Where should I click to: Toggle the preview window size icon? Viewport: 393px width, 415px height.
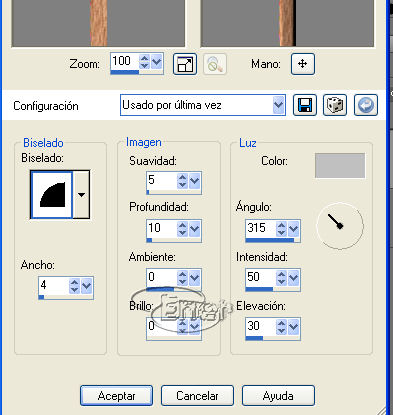[185, 64]
